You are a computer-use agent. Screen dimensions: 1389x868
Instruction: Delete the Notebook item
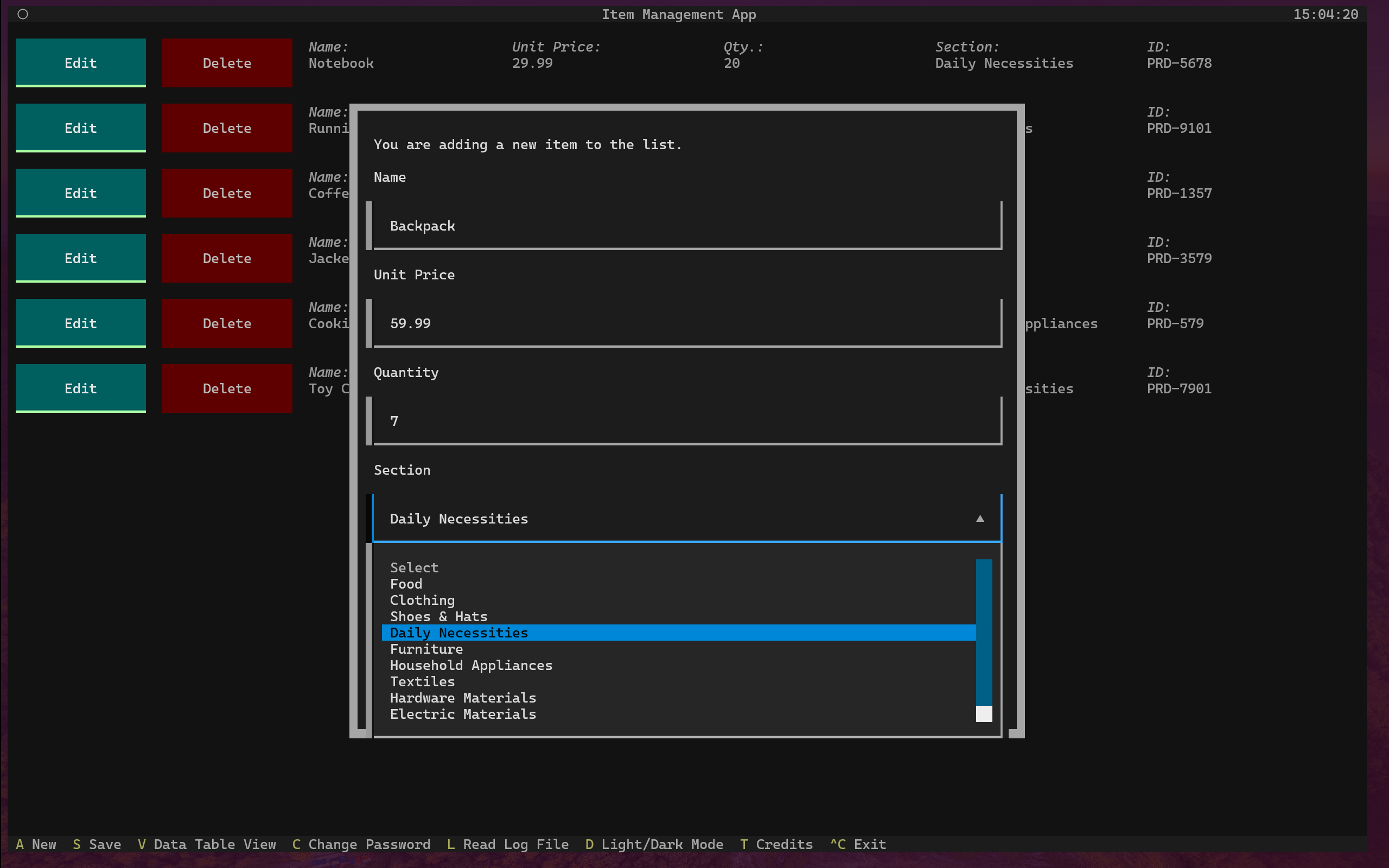pos(227,62)
